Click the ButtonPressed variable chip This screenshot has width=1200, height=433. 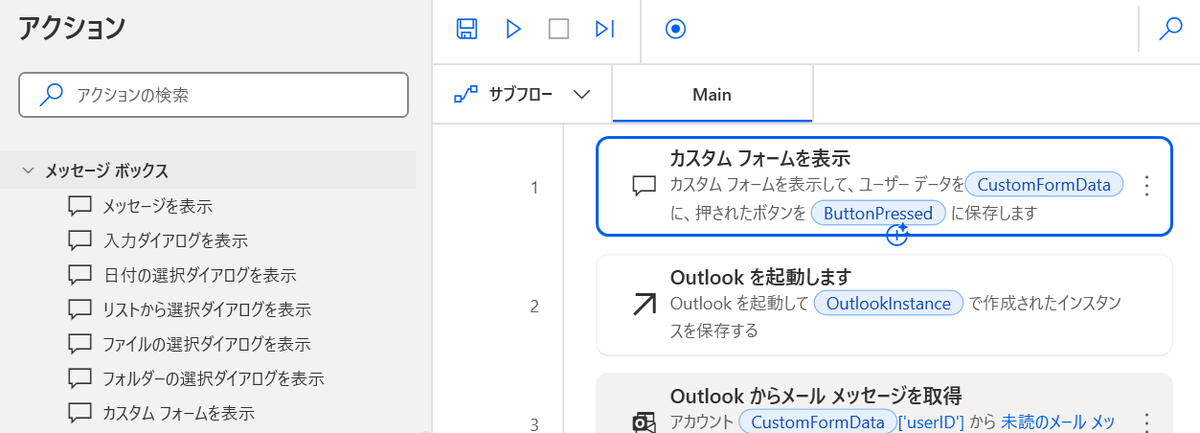pyautogui.click(x=878, y=212)
